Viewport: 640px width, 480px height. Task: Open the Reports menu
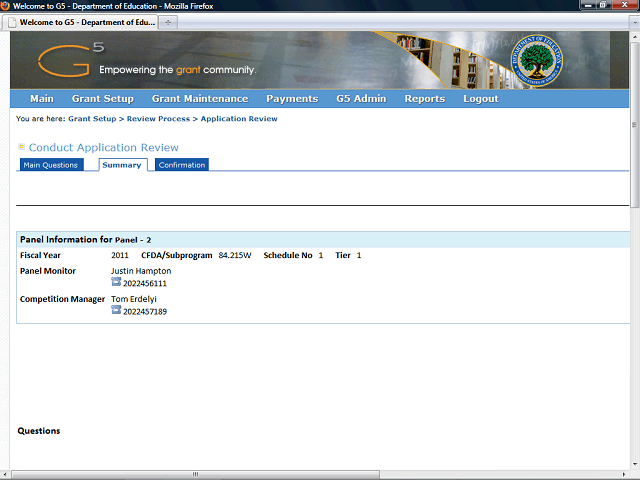tap(425, 99)
